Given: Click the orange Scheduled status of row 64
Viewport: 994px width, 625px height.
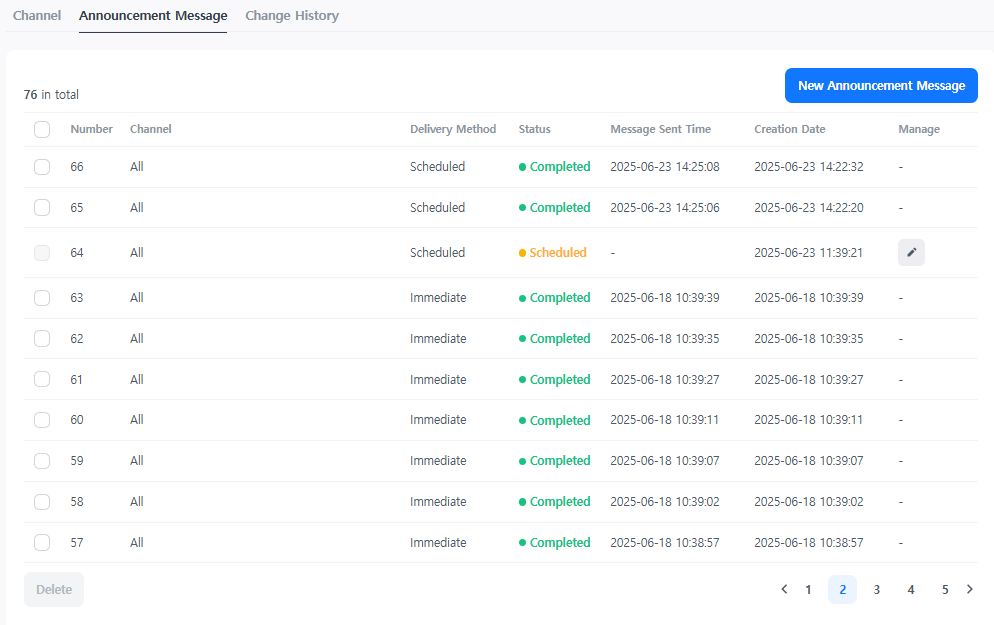Looking at the screenshot, I should coord(557,253).
